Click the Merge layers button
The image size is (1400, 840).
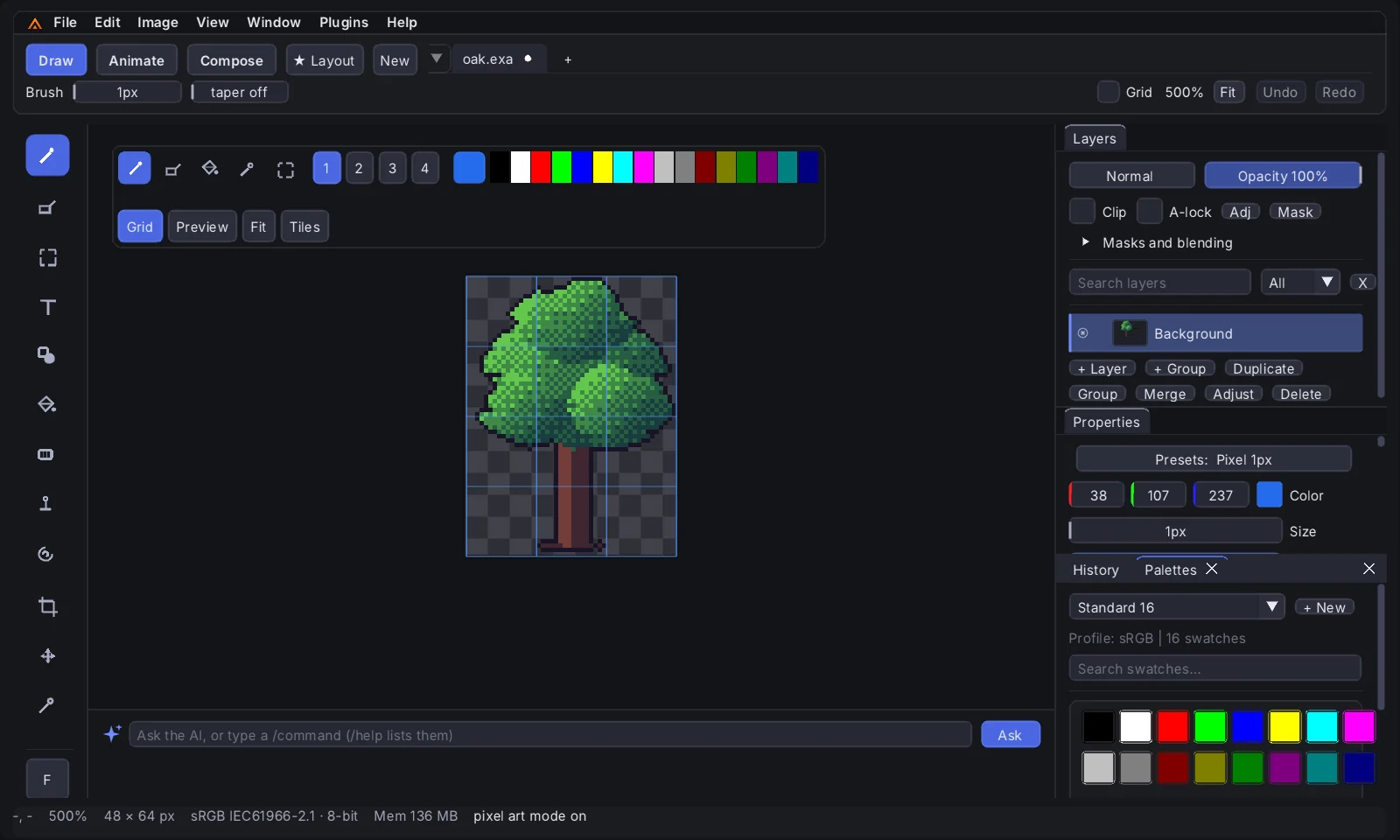(1165, 394)
